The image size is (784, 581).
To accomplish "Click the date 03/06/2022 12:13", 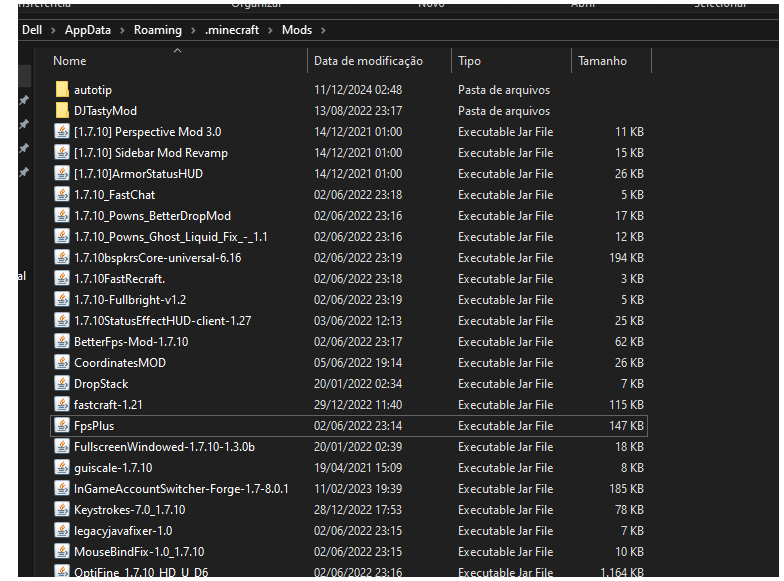I will (358, 321).
